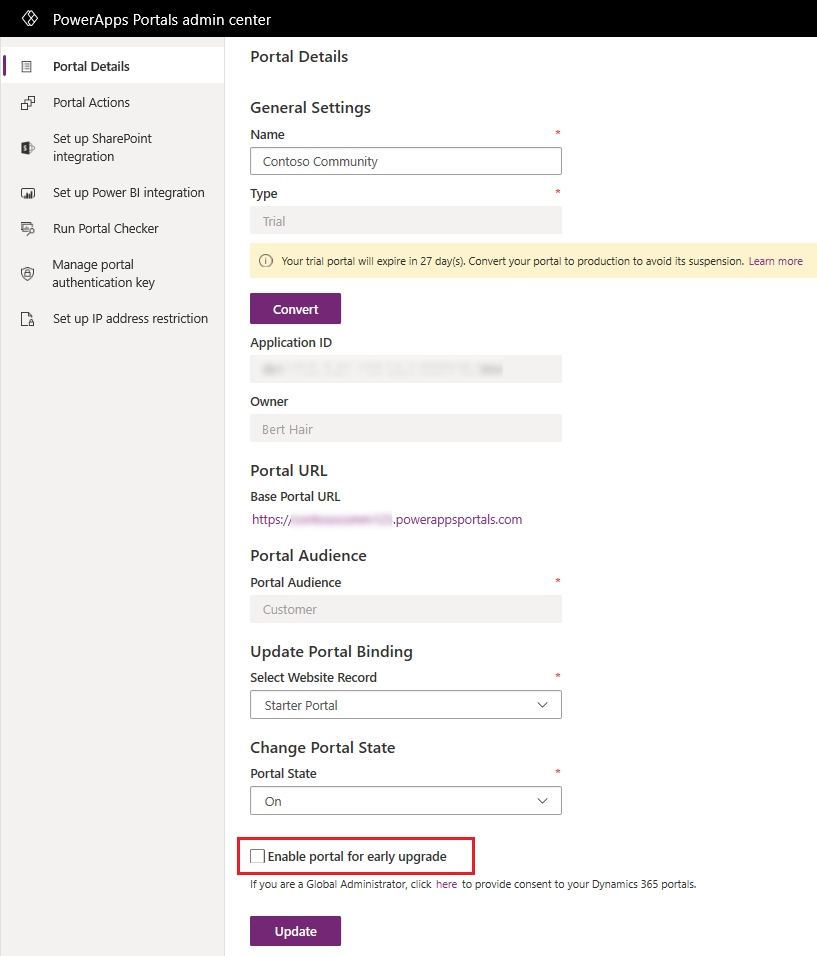817x956 pixels.
Task: Click the Power BI integration icon
Action: coord(28,193)
